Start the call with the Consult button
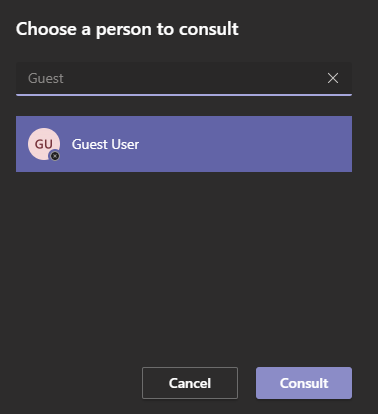This screenshot has height=414, width=378. [304, 383]
